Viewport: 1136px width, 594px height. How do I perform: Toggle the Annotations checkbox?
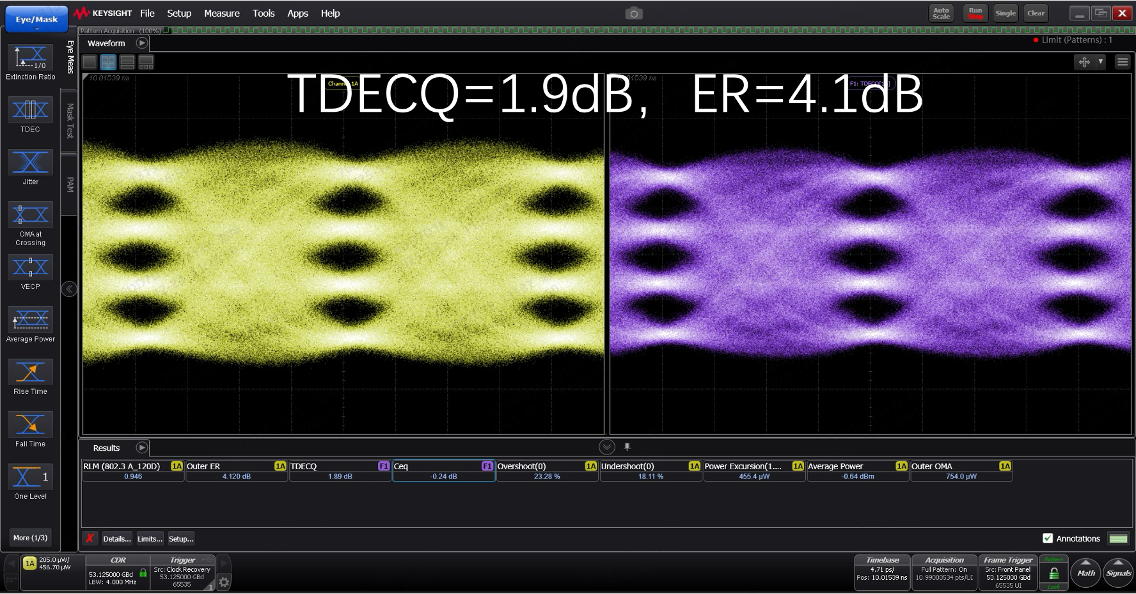tap(1048, 538)
